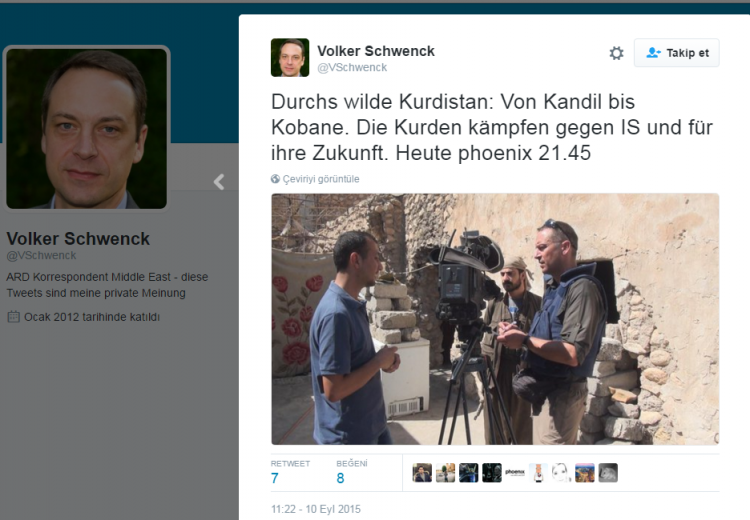The image size is (750, 520).
Task: Open Volker Schwenck's large profile picture
Action: [87, 128]
